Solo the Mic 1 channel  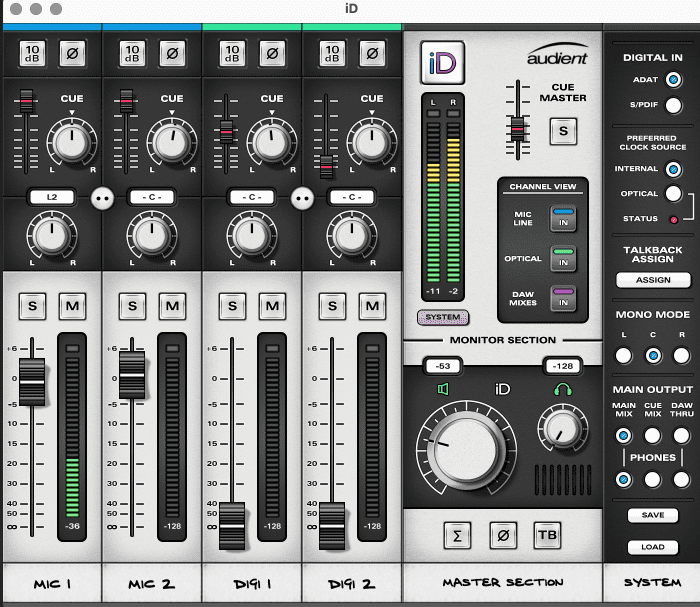coord(32,306)
